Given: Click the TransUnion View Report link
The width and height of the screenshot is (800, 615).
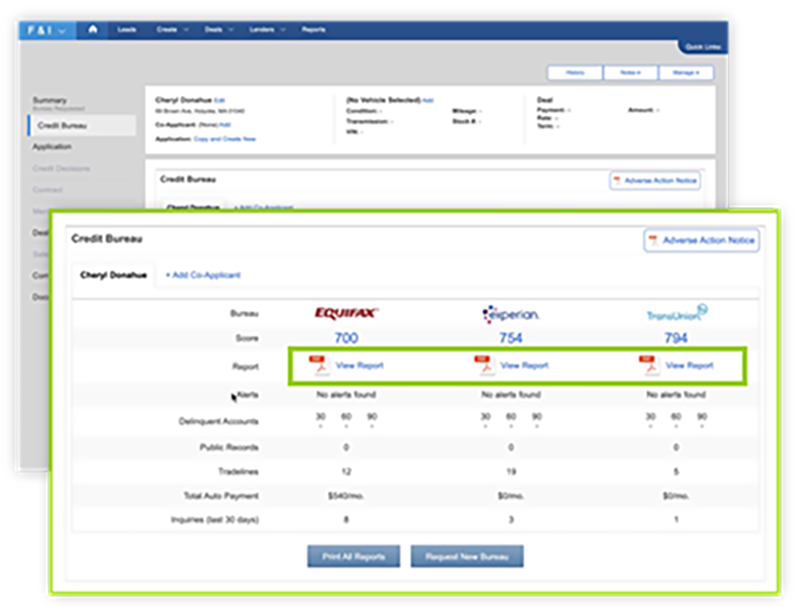Looking at the screenshot, I should point(689,365).
